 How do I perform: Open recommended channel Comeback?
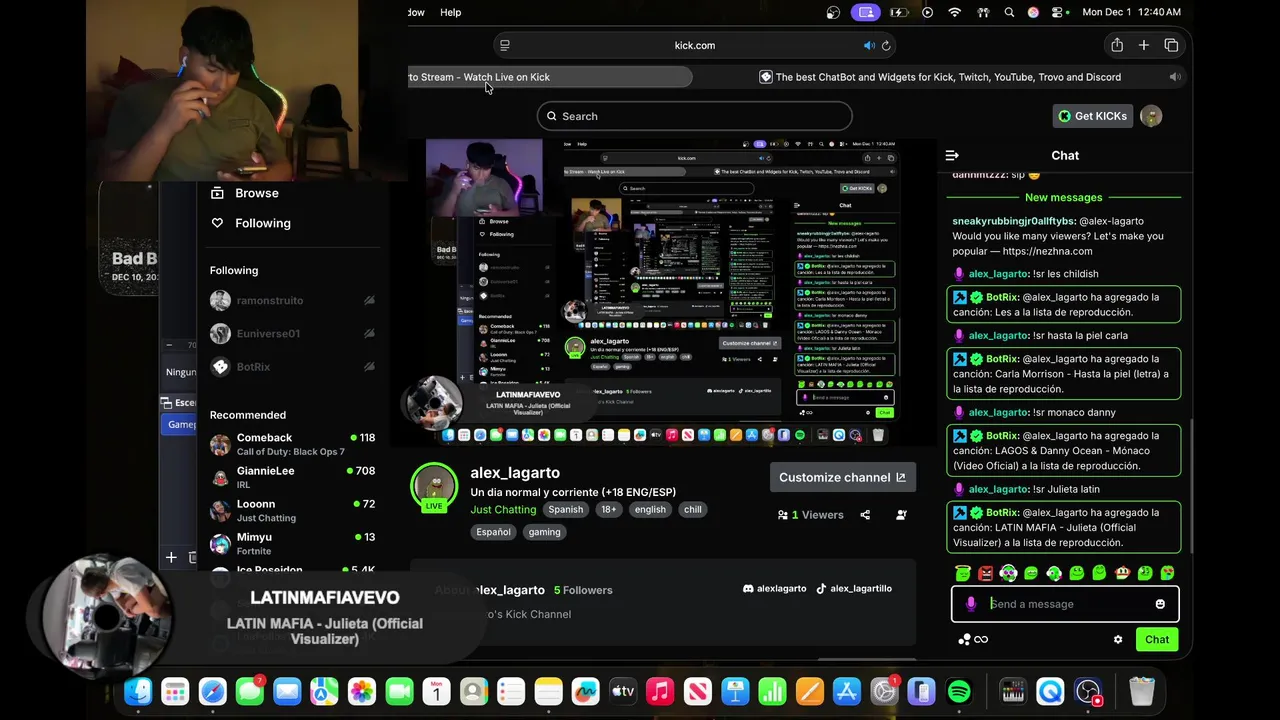pos(292,444)
